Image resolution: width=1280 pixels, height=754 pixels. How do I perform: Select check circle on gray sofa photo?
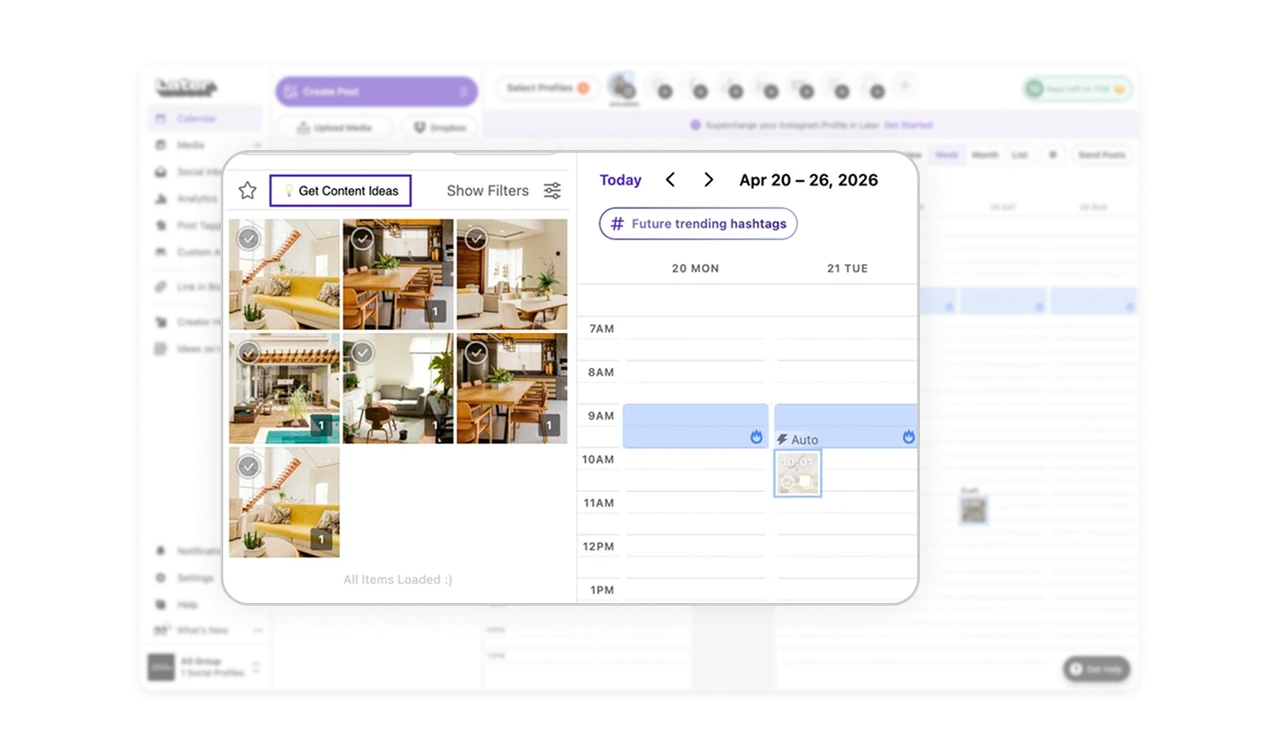pyautogui.click(x=363, y=352)
